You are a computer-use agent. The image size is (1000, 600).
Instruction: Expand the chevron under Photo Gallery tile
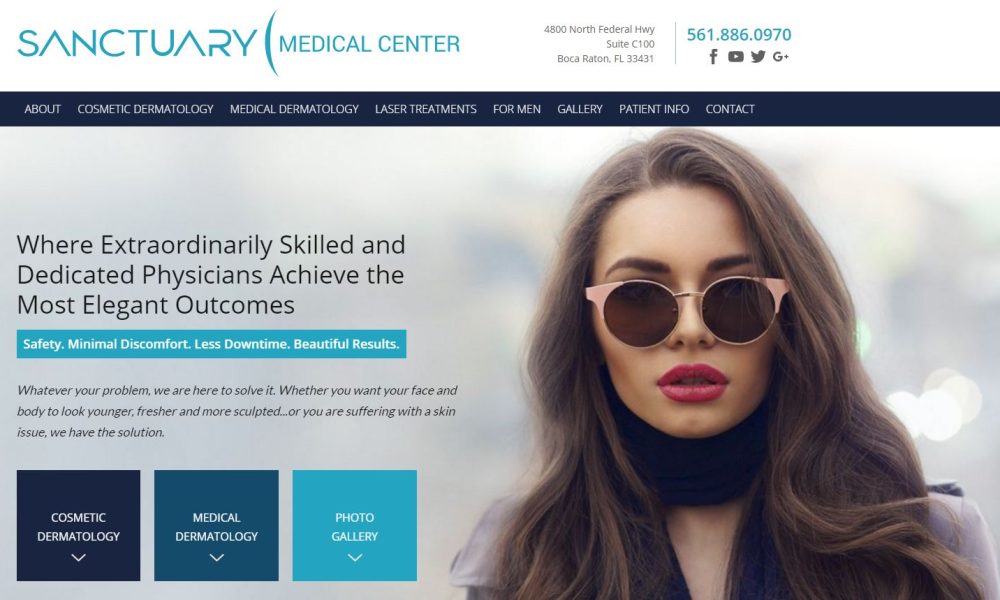pos(355,557)
